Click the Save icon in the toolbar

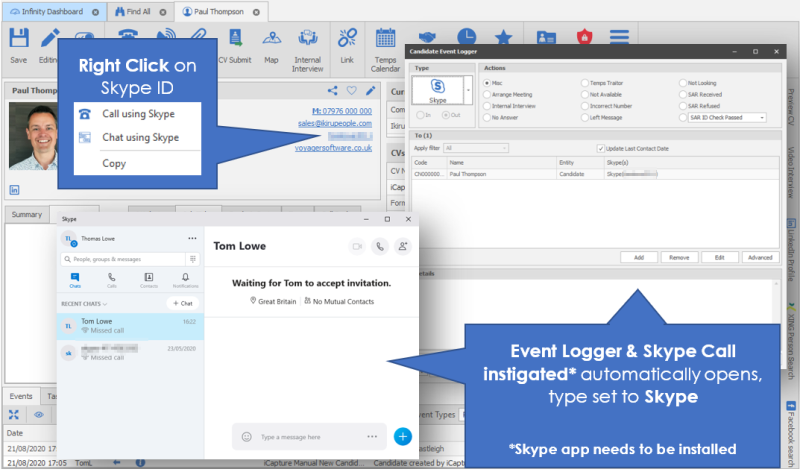click(18, 45)
